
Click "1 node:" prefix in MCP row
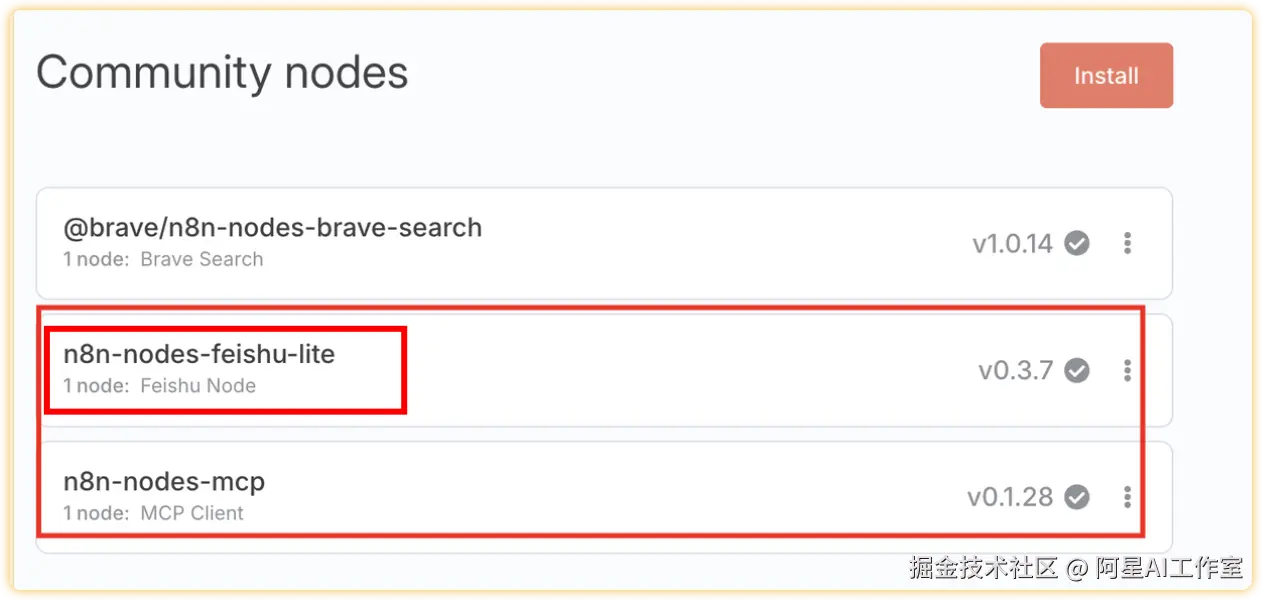pyautogui.click(x=97, y=513)
